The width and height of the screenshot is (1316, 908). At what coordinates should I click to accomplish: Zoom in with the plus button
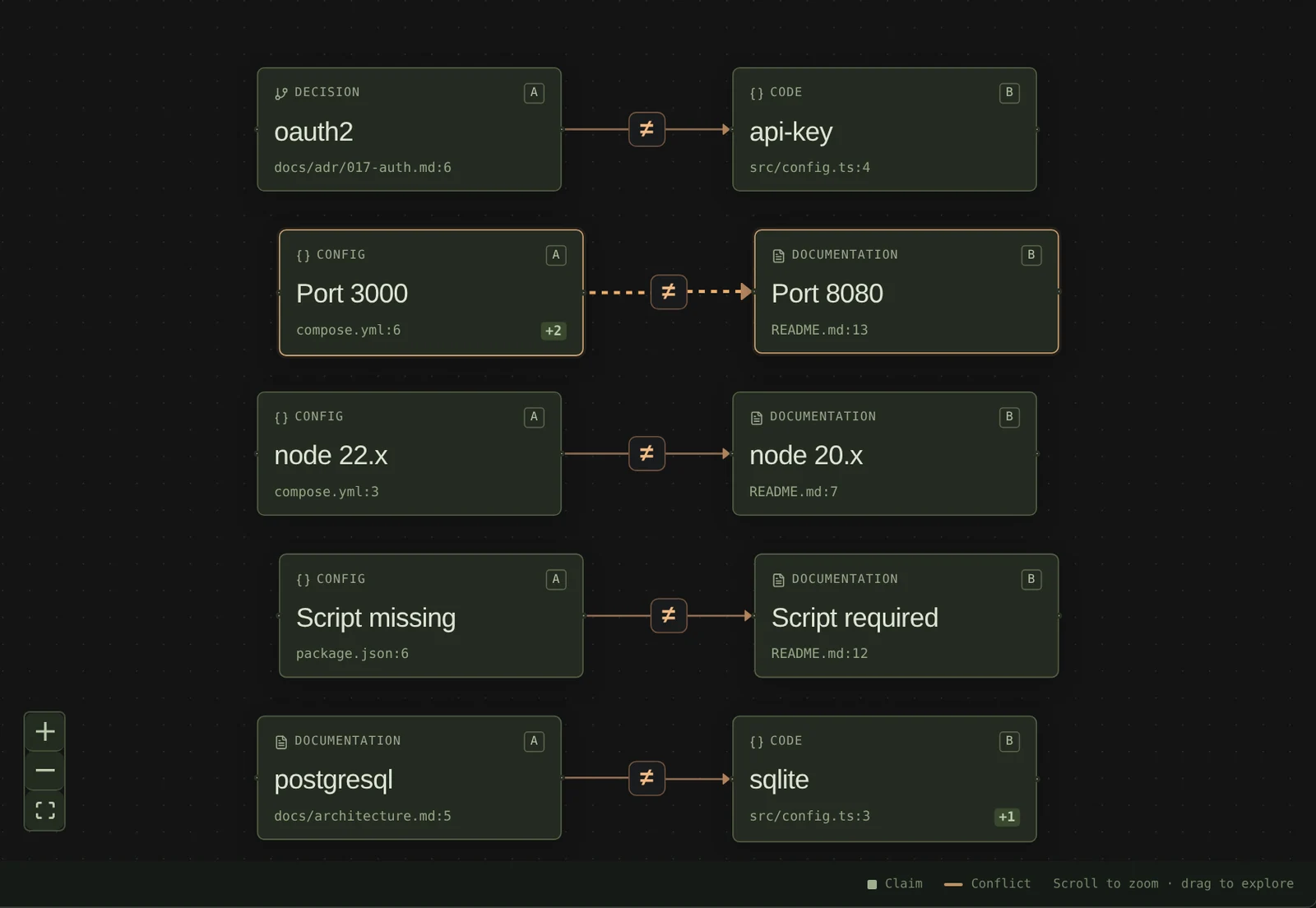(x=45, y=731)
